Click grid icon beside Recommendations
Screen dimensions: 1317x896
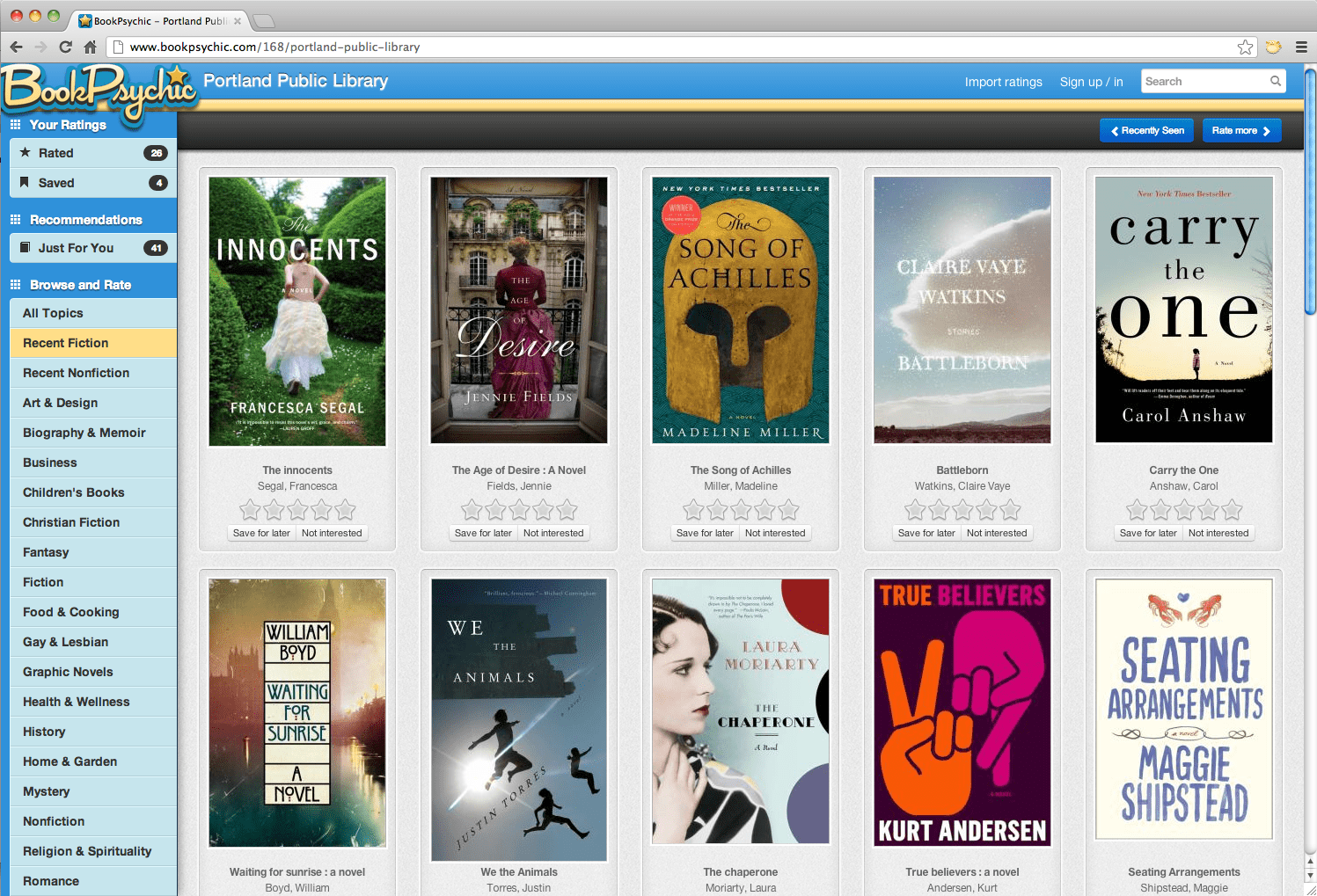tap(15, 219)
